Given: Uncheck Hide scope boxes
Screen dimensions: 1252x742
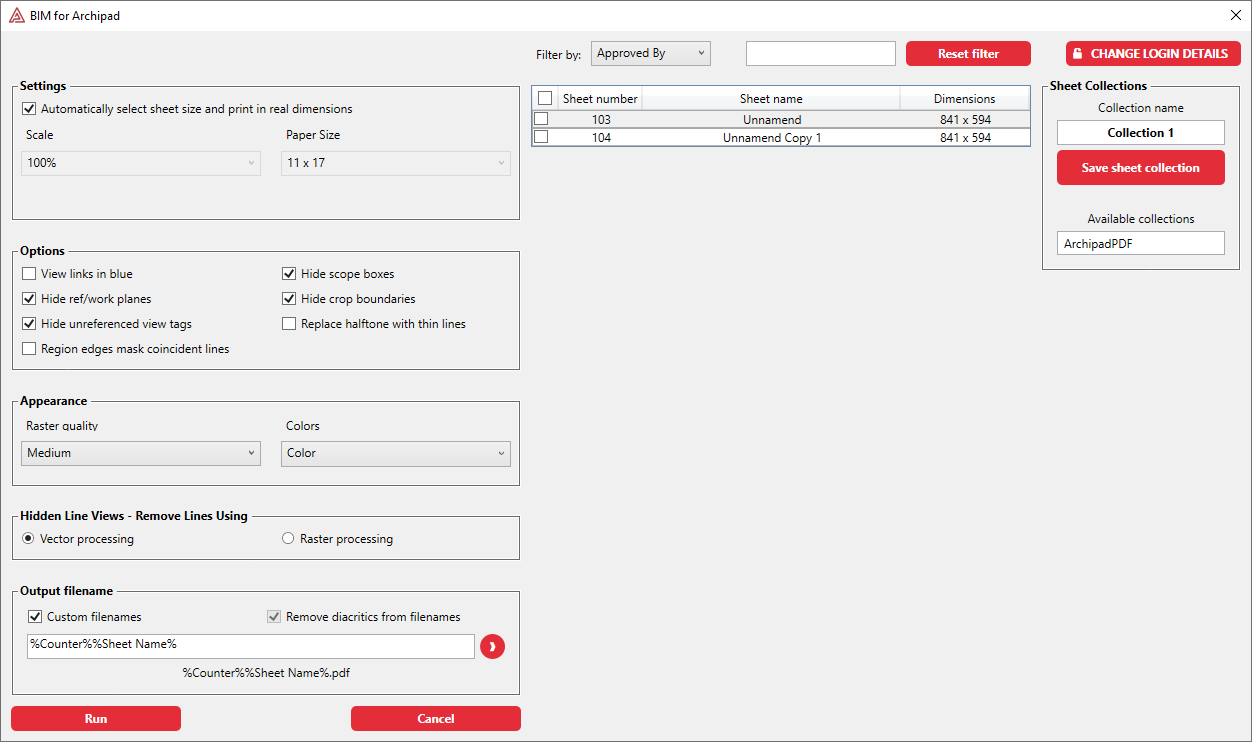Looking at the screenshot, I should 289,274.
